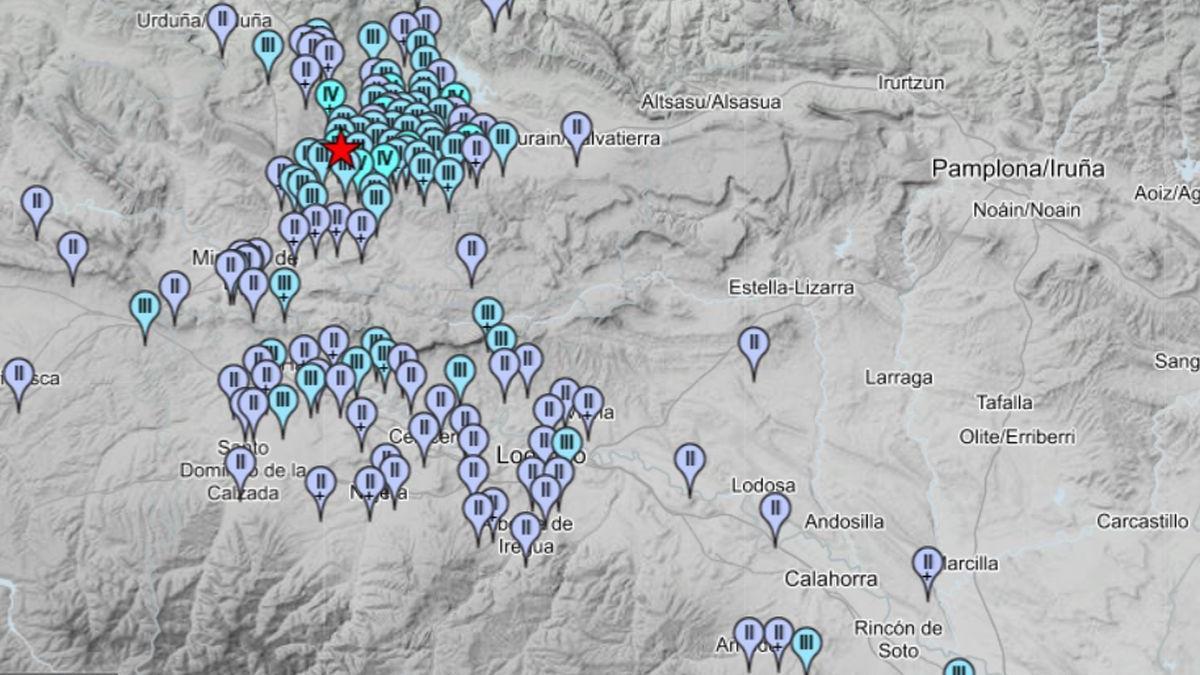The width and height of the screenshot is (1200, 675).
Task: Select the Altsasu/Alsasua town label
Action: click(711, 102)
